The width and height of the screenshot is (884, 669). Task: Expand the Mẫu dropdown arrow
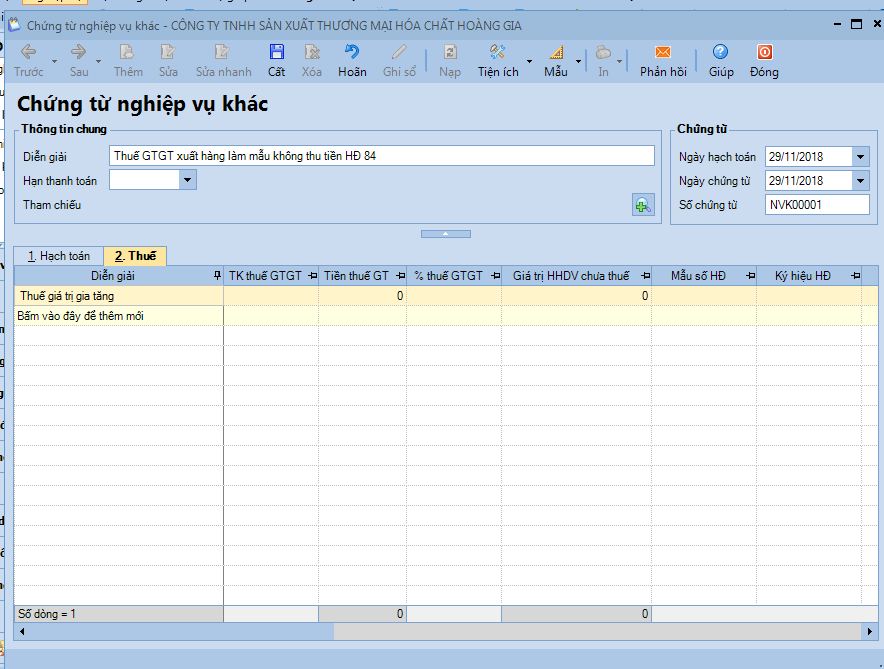click(578, 61)
